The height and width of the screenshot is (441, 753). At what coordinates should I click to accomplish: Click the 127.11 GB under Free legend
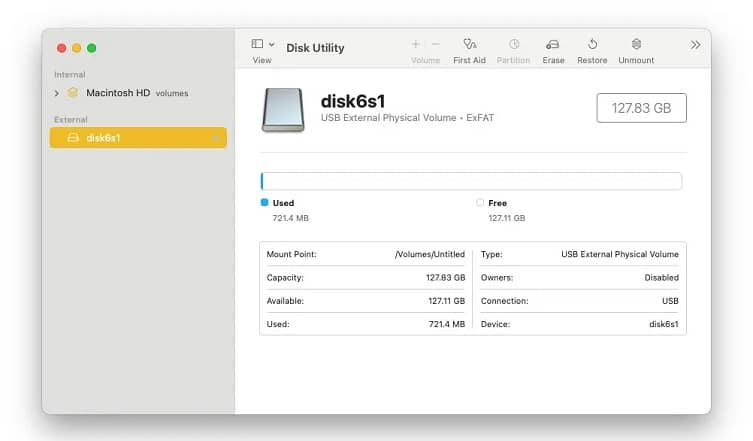(507, 218)
